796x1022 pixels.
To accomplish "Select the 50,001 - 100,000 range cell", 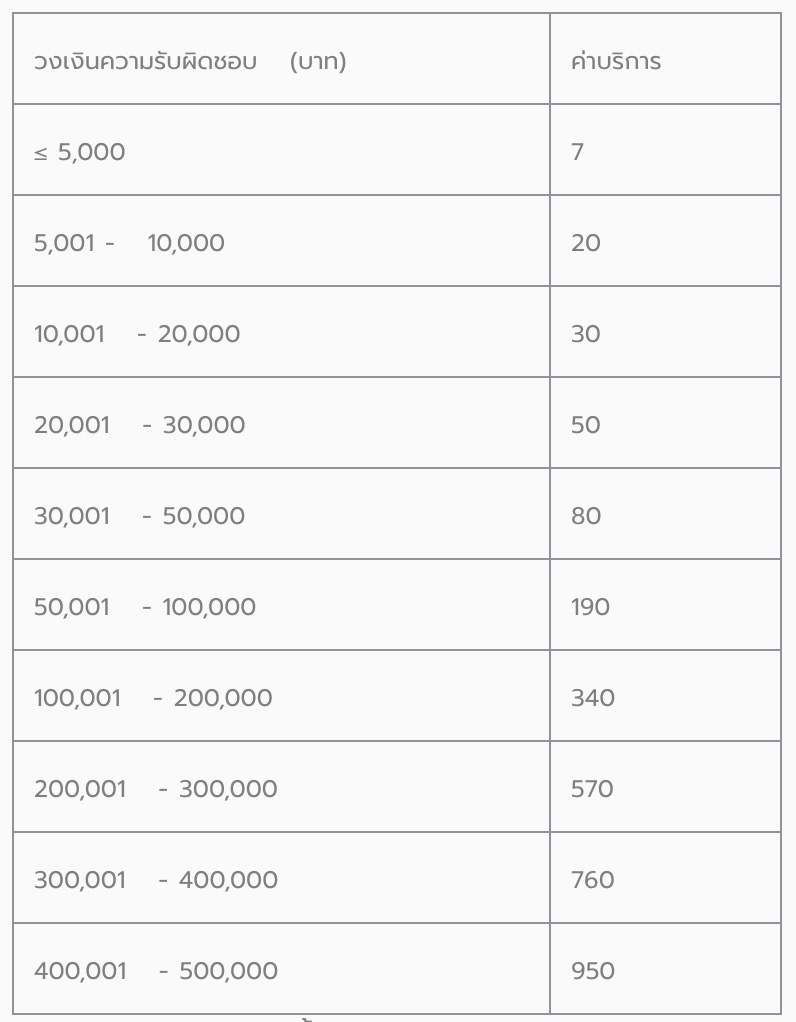I will 145,607.
